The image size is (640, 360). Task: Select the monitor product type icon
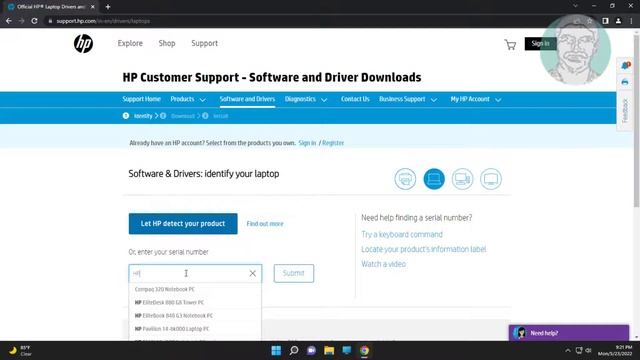pyautogui.click(x=491, y=179)
